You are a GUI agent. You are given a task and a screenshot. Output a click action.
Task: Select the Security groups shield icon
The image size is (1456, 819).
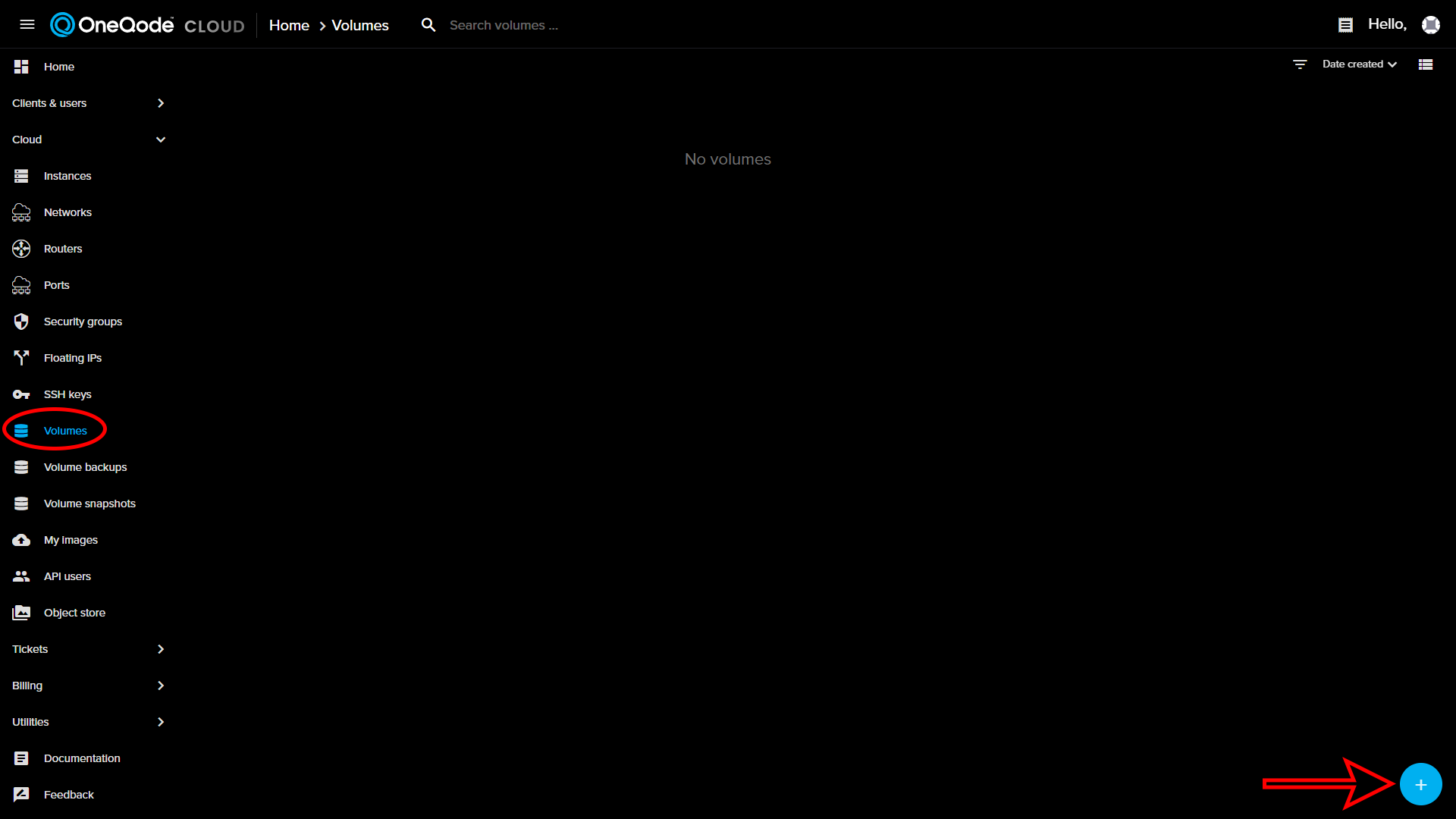(x=20, y=321)
